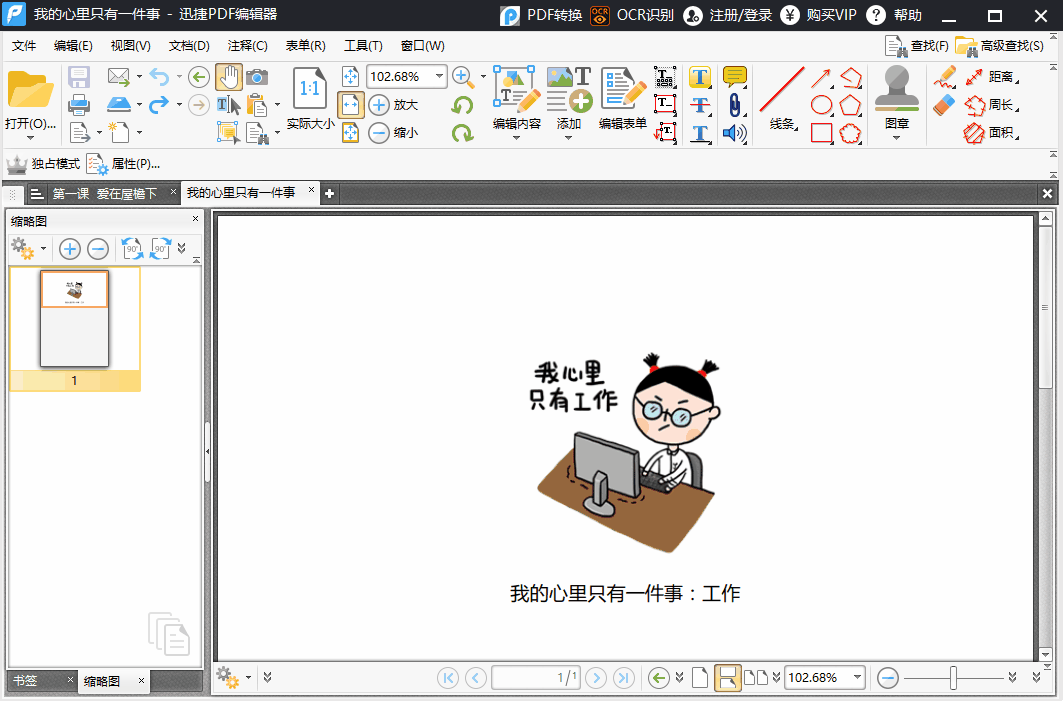Click the zoom slider at bottom
The image size is (1063, 701).
953,677
